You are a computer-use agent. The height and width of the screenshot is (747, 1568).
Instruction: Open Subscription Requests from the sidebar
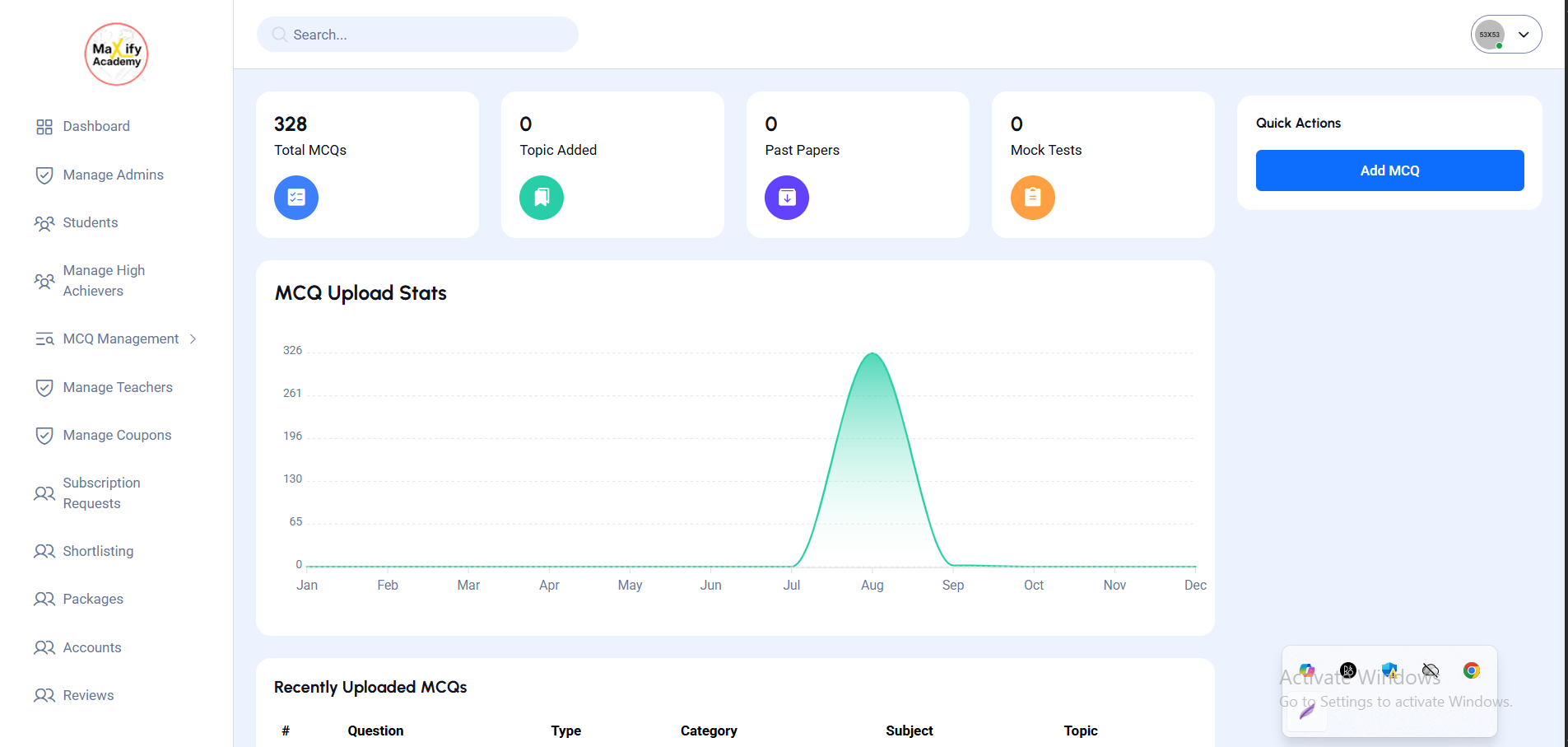point(101,493)
